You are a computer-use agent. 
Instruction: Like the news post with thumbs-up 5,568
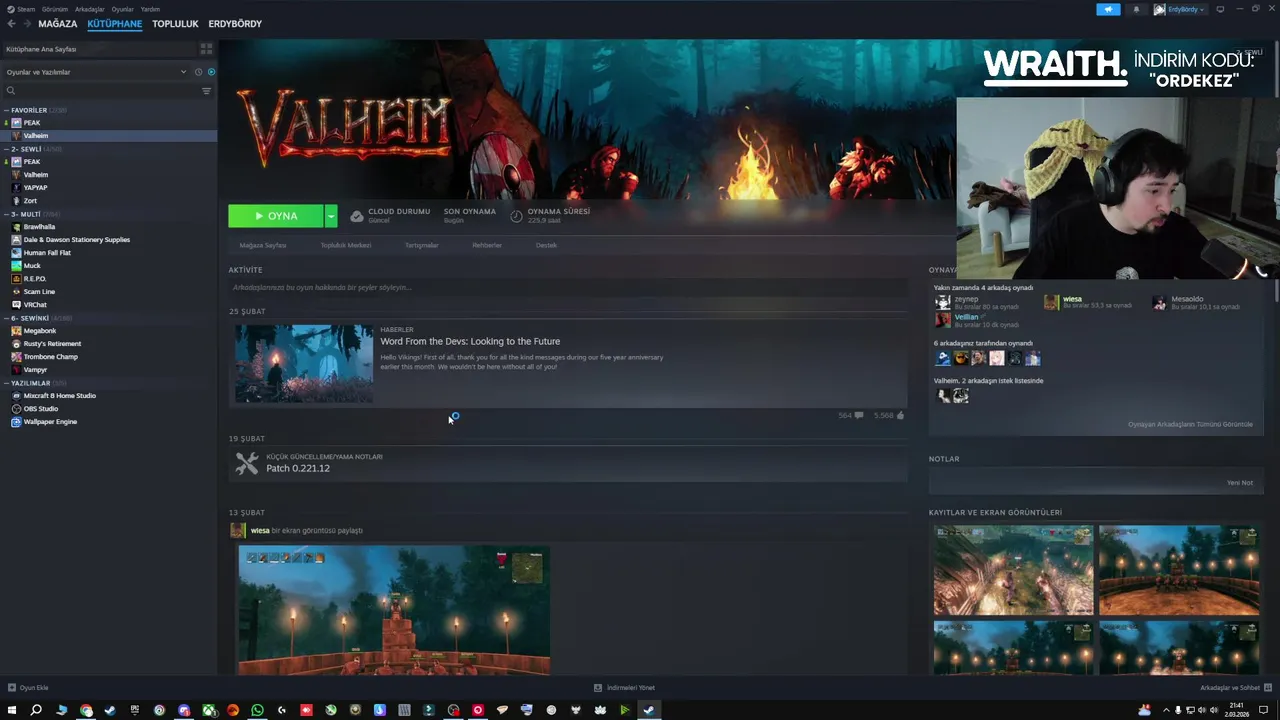coord(900,415)
